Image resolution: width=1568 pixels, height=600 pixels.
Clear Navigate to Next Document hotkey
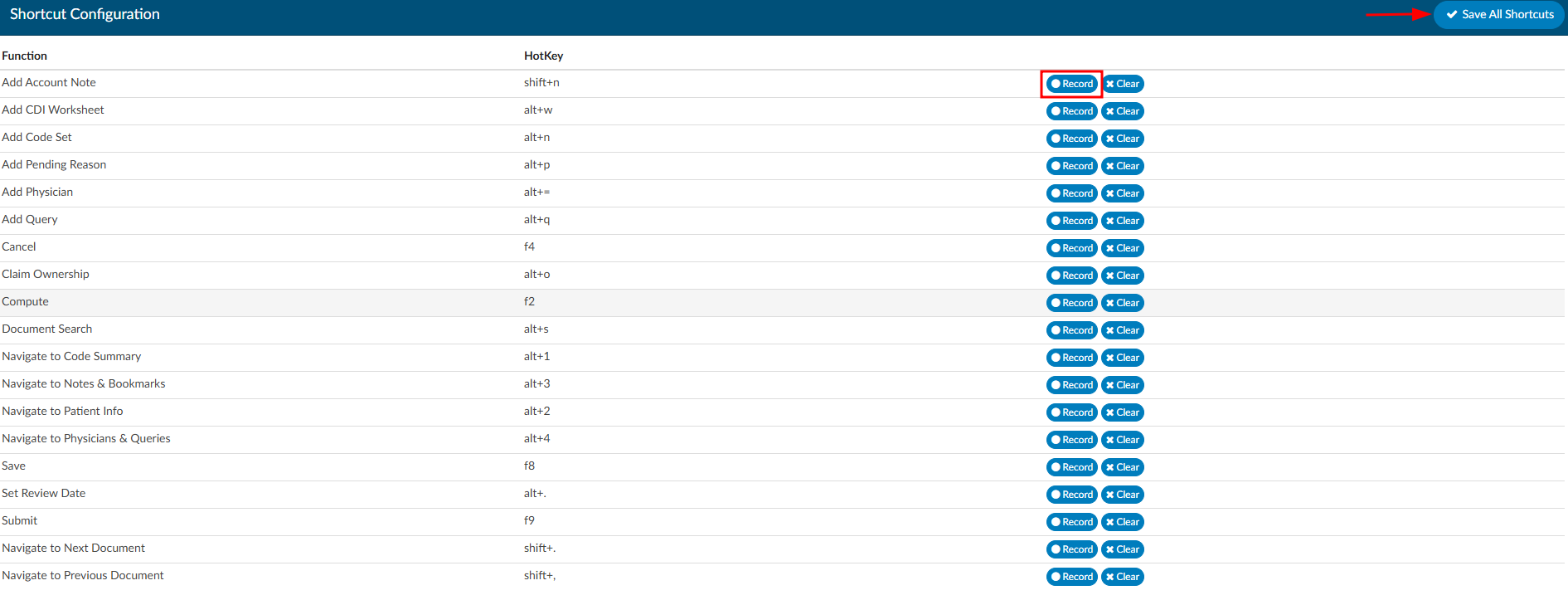(1122, 549)
